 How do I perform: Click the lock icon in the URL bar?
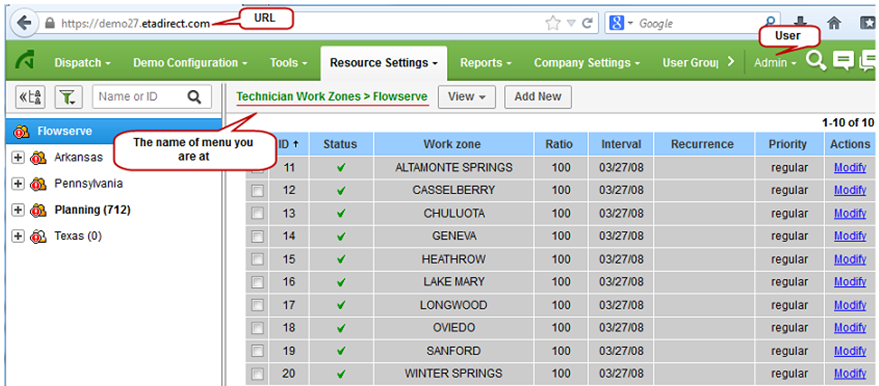click(x=50, y=24)
